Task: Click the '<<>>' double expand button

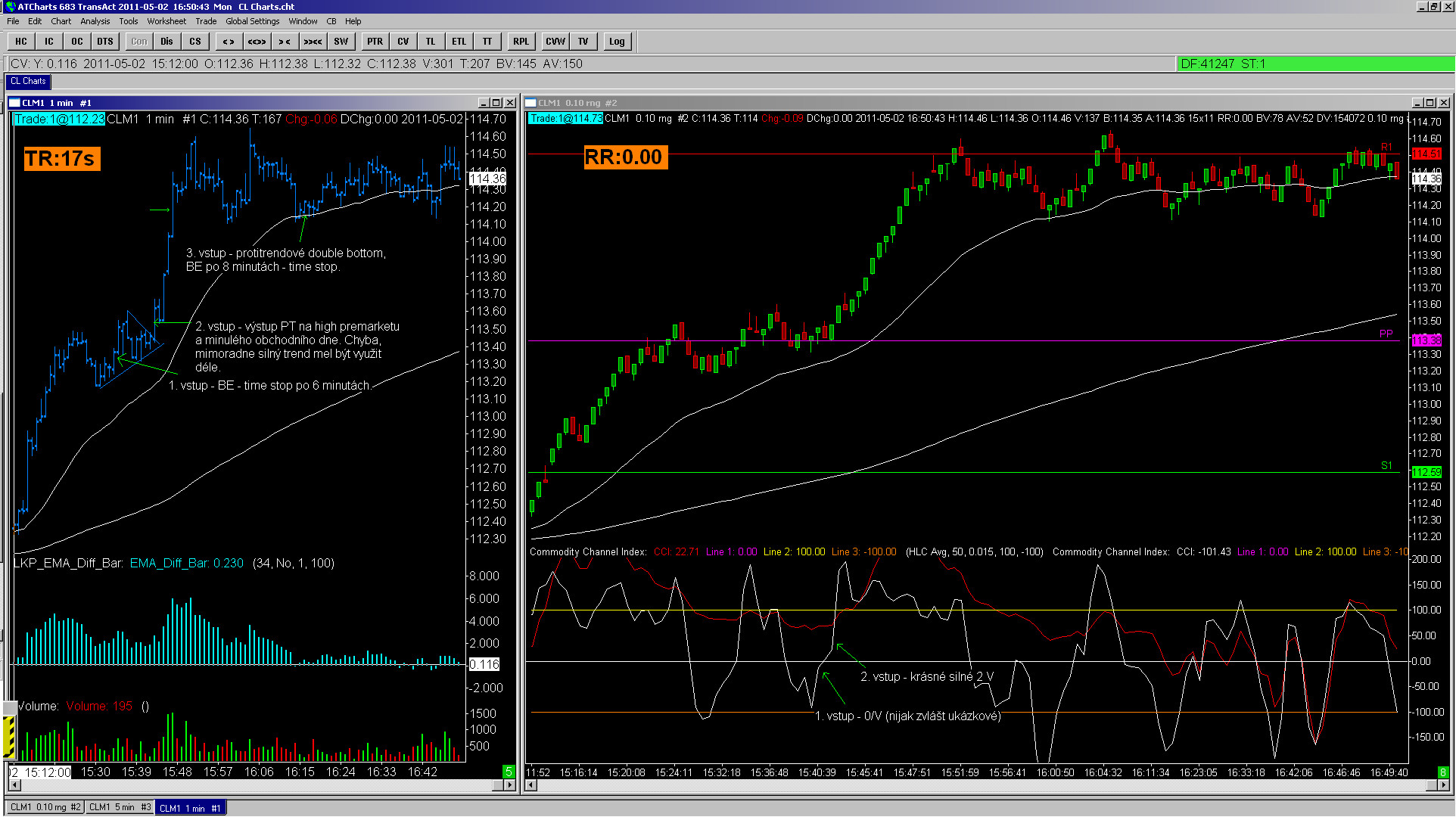Action: pos(257,42)
